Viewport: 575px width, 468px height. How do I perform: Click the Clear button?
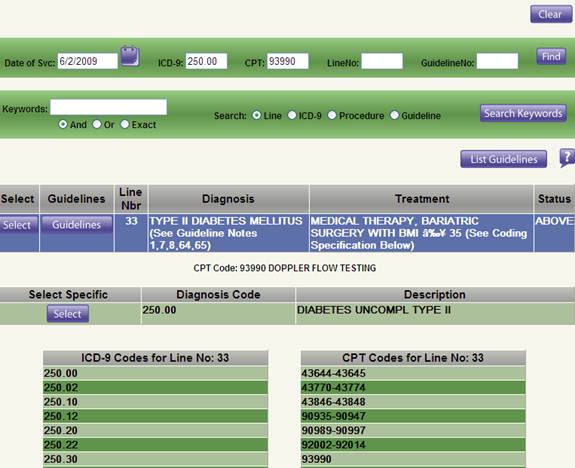pos(551,14)
